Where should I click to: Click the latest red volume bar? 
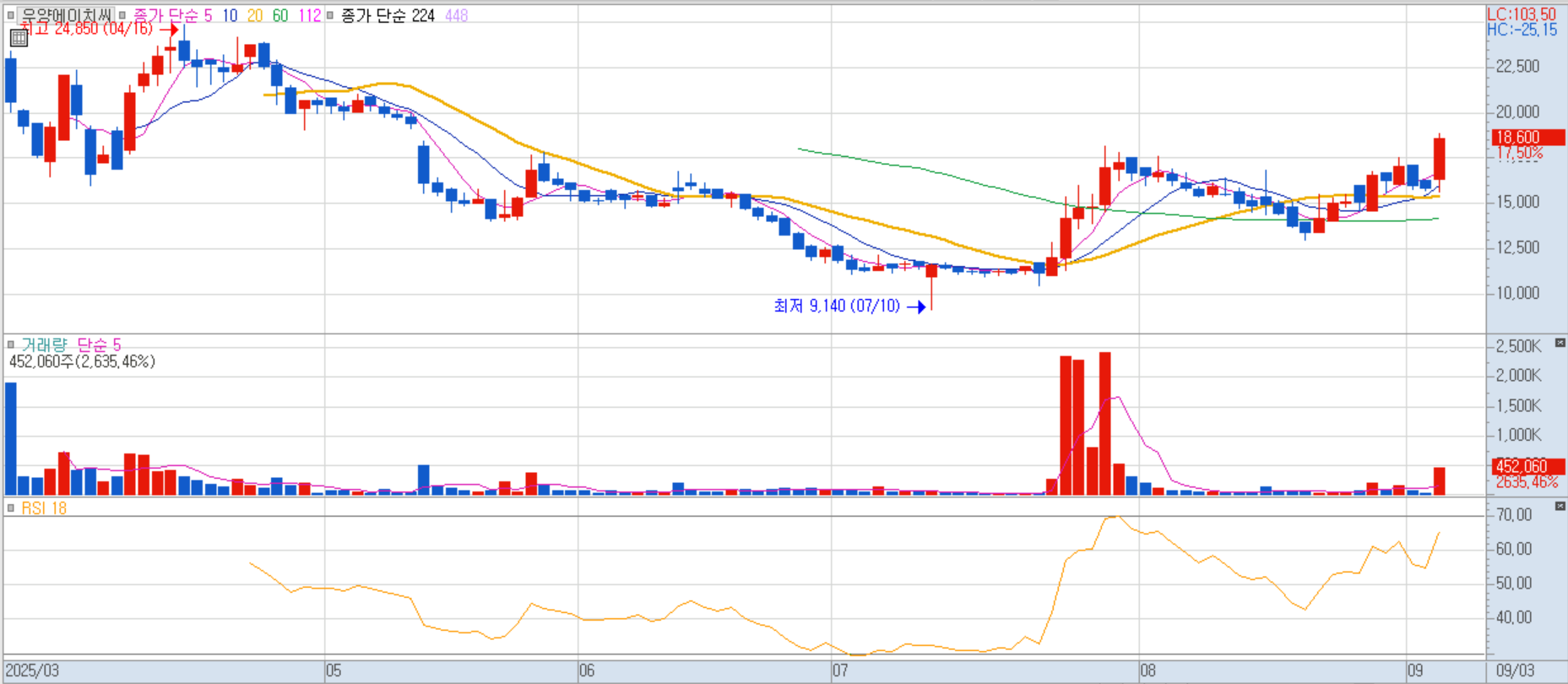[x=1439, y=481]
